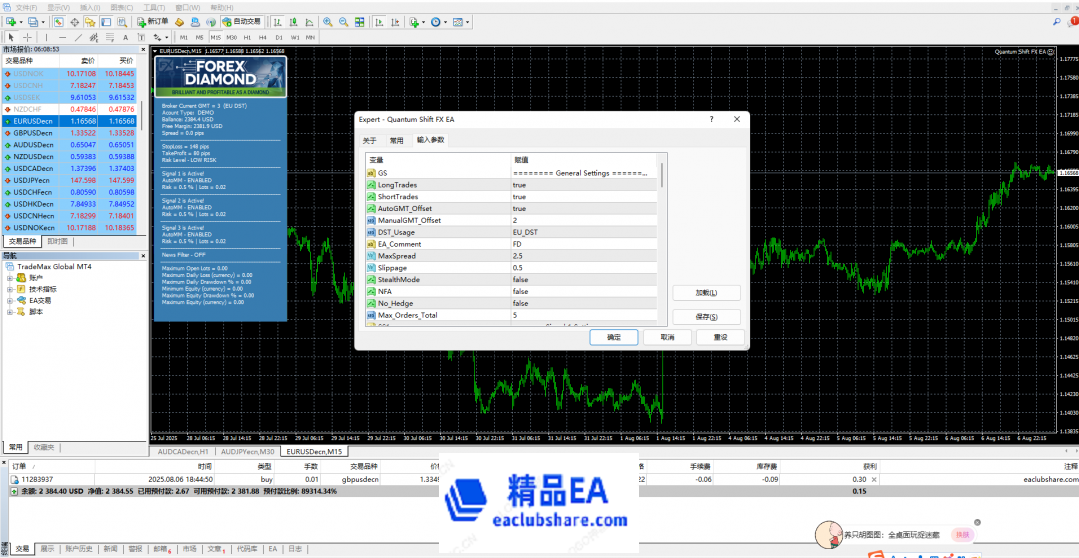Click the StealthMode value 'false' cell
Viewport: 1079px width, 558px height.
[520, 280]
